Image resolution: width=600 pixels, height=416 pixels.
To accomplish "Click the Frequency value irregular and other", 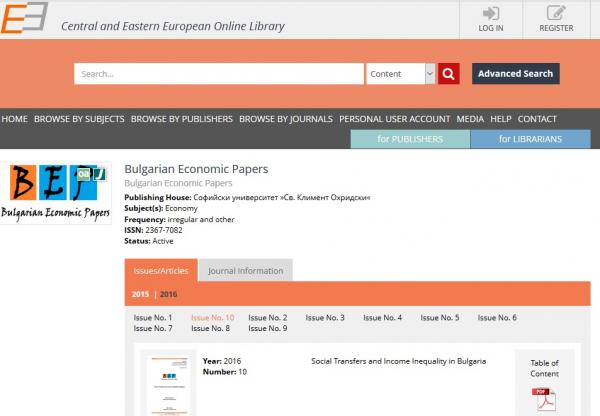I will (x=201, y=219).
